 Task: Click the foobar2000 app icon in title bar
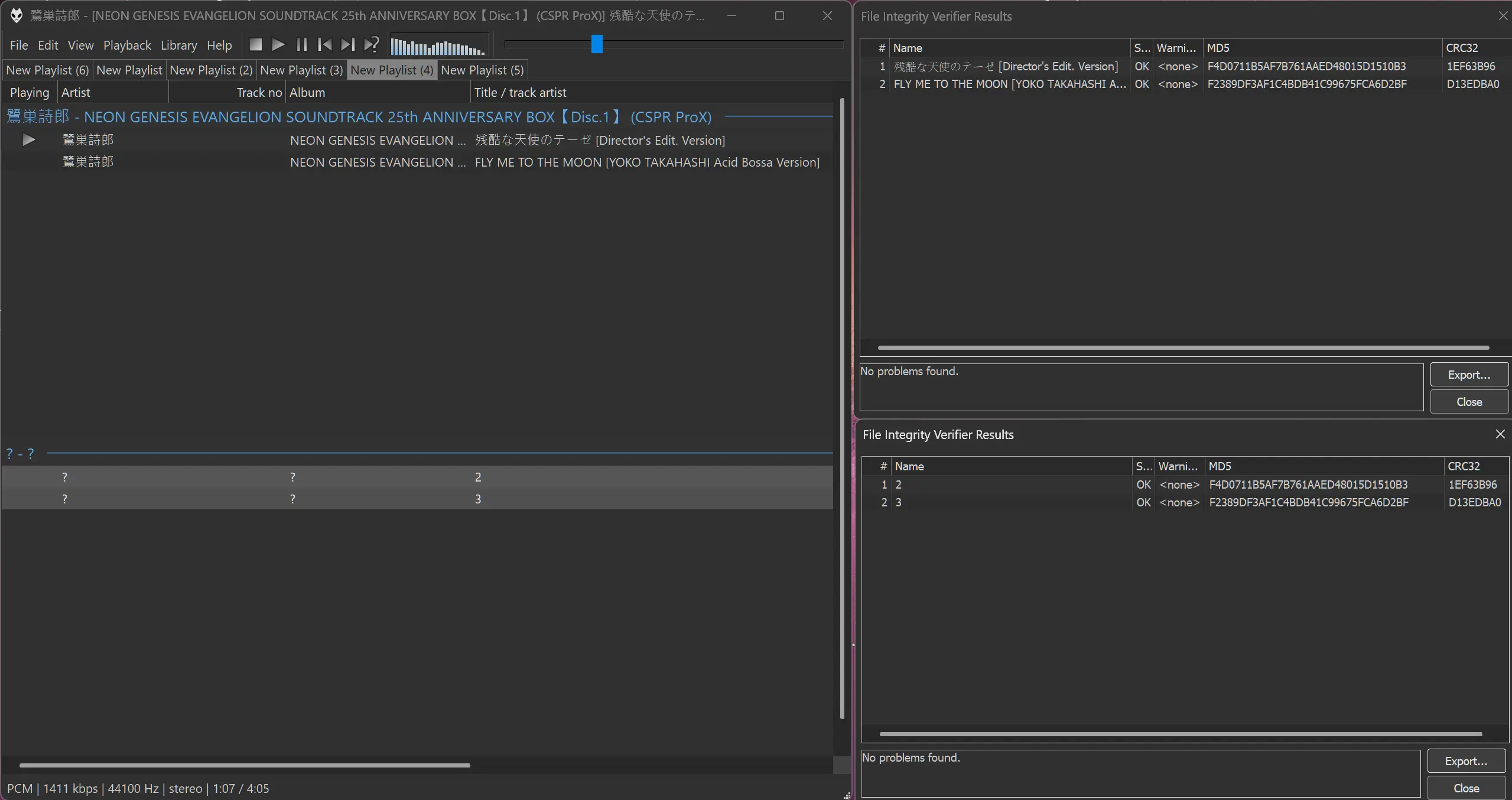click(x=16, y=15)
